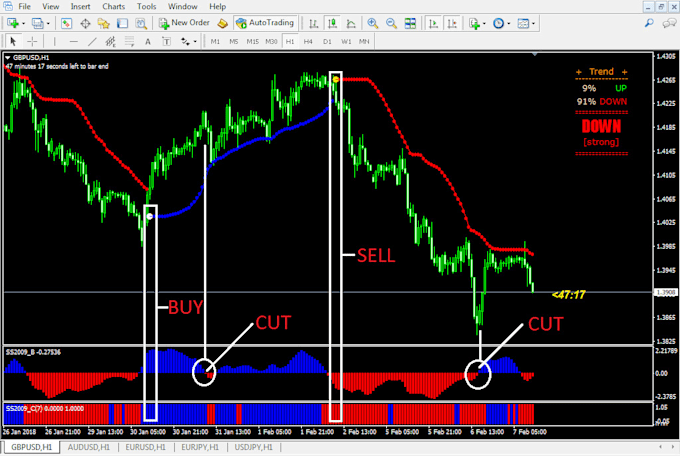680x456 pixels.
Task: Open the Indicators dropdown arrow
Action: (484, 23)
